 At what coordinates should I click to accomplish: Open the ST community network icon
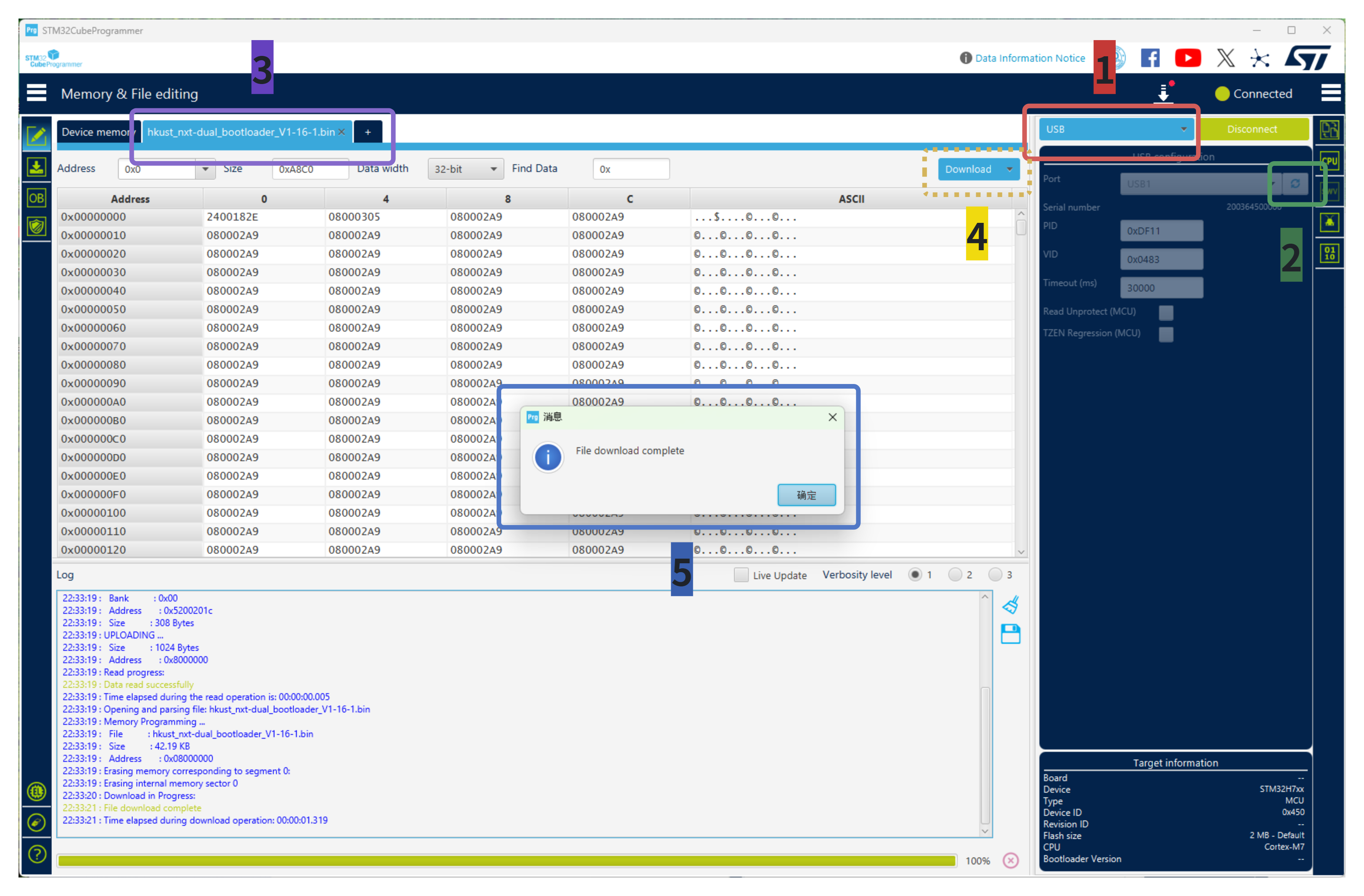click(1260, 58)
